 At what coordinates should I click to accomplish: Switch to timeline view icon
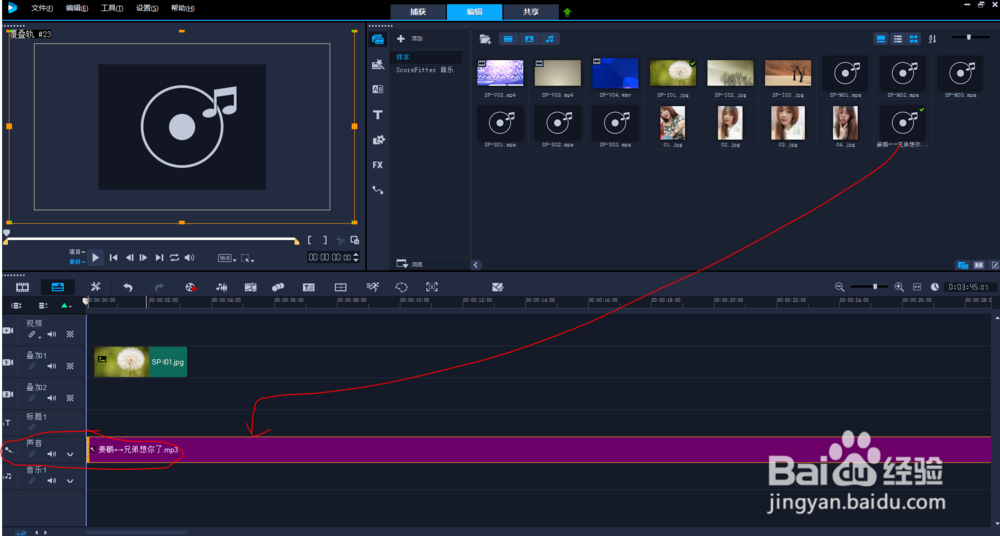(57, 288)
